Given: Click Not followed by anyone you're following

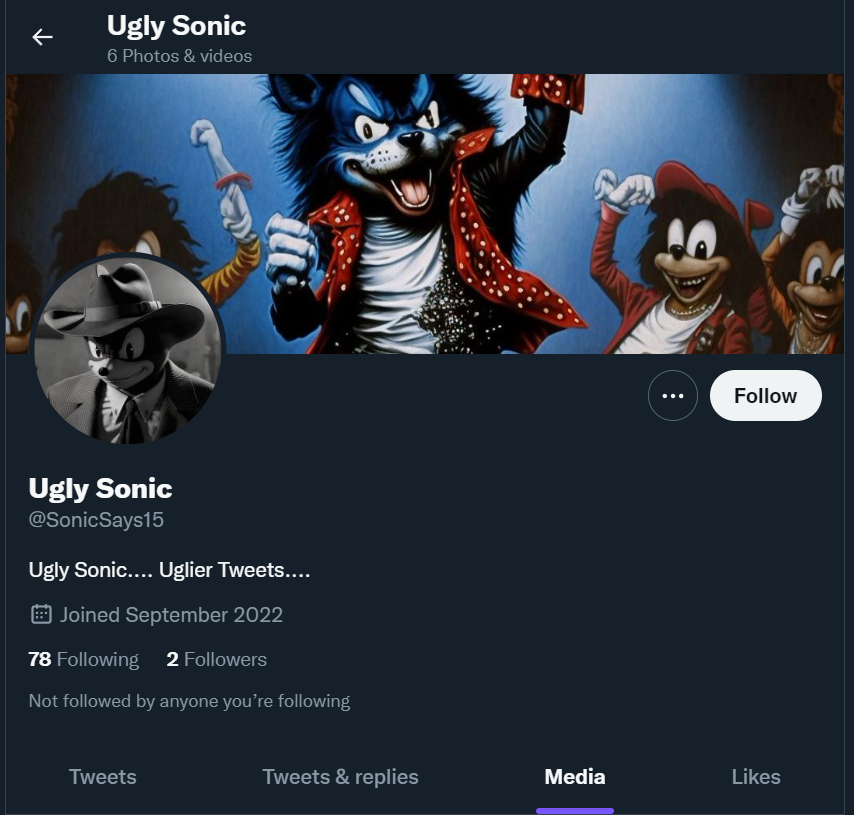Looking at the screenshot, I should coord(189,701).
